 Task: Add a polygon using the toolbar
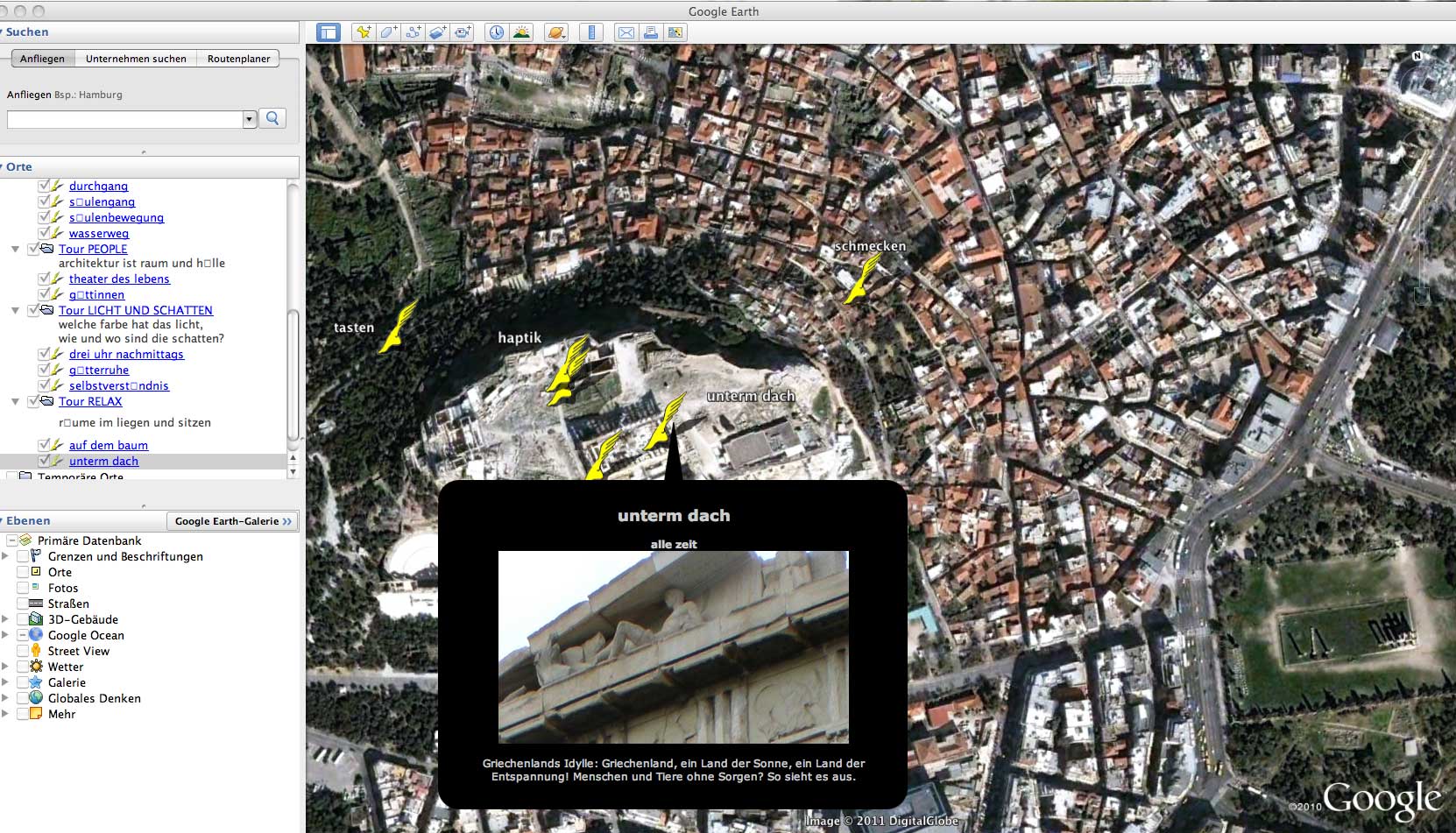388,32
